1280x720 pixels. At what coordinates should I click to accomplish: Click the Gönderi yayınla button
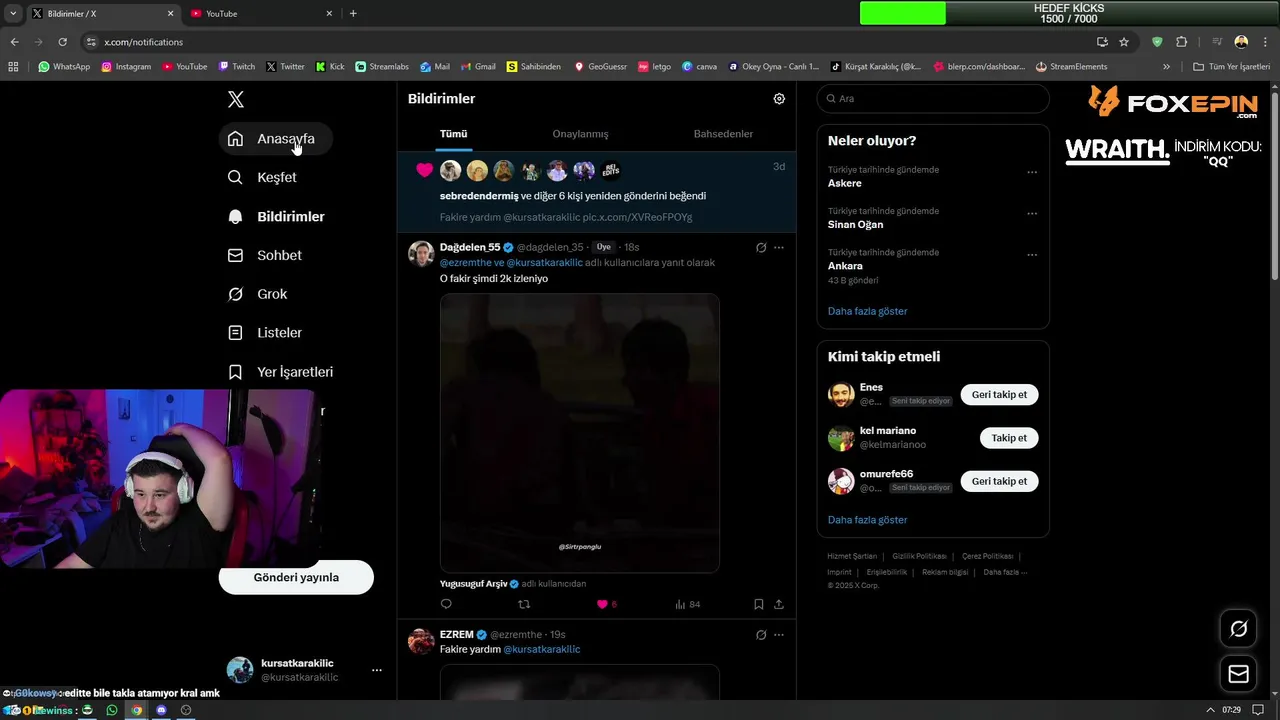click(x=296, y=577)
